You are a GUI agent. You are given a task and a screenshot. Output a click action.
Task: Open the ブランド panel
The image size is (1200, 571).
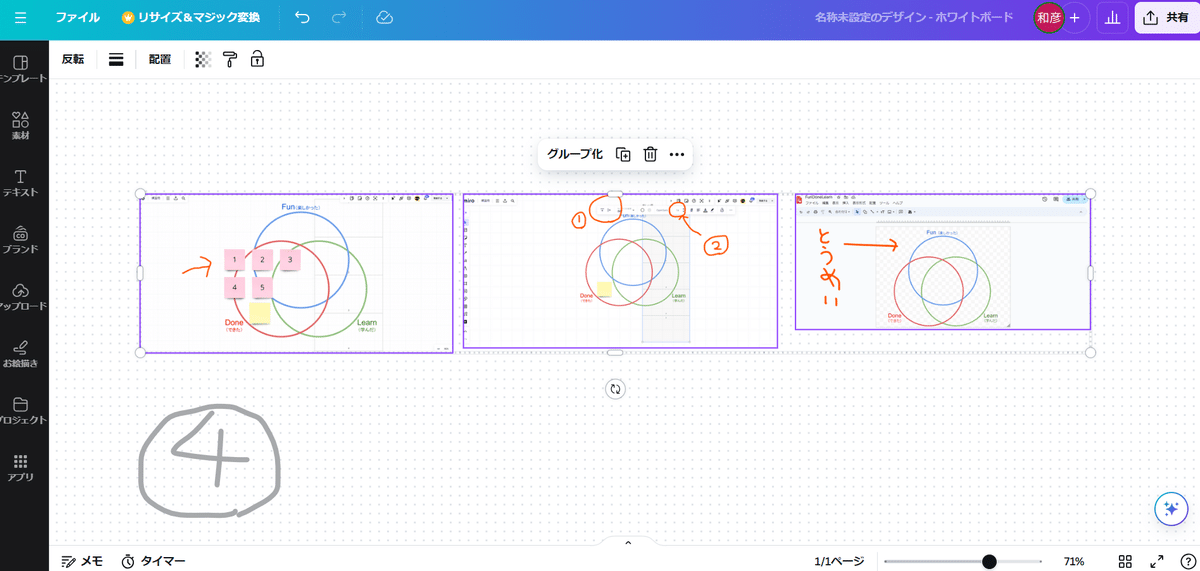(x=21, y=240)
